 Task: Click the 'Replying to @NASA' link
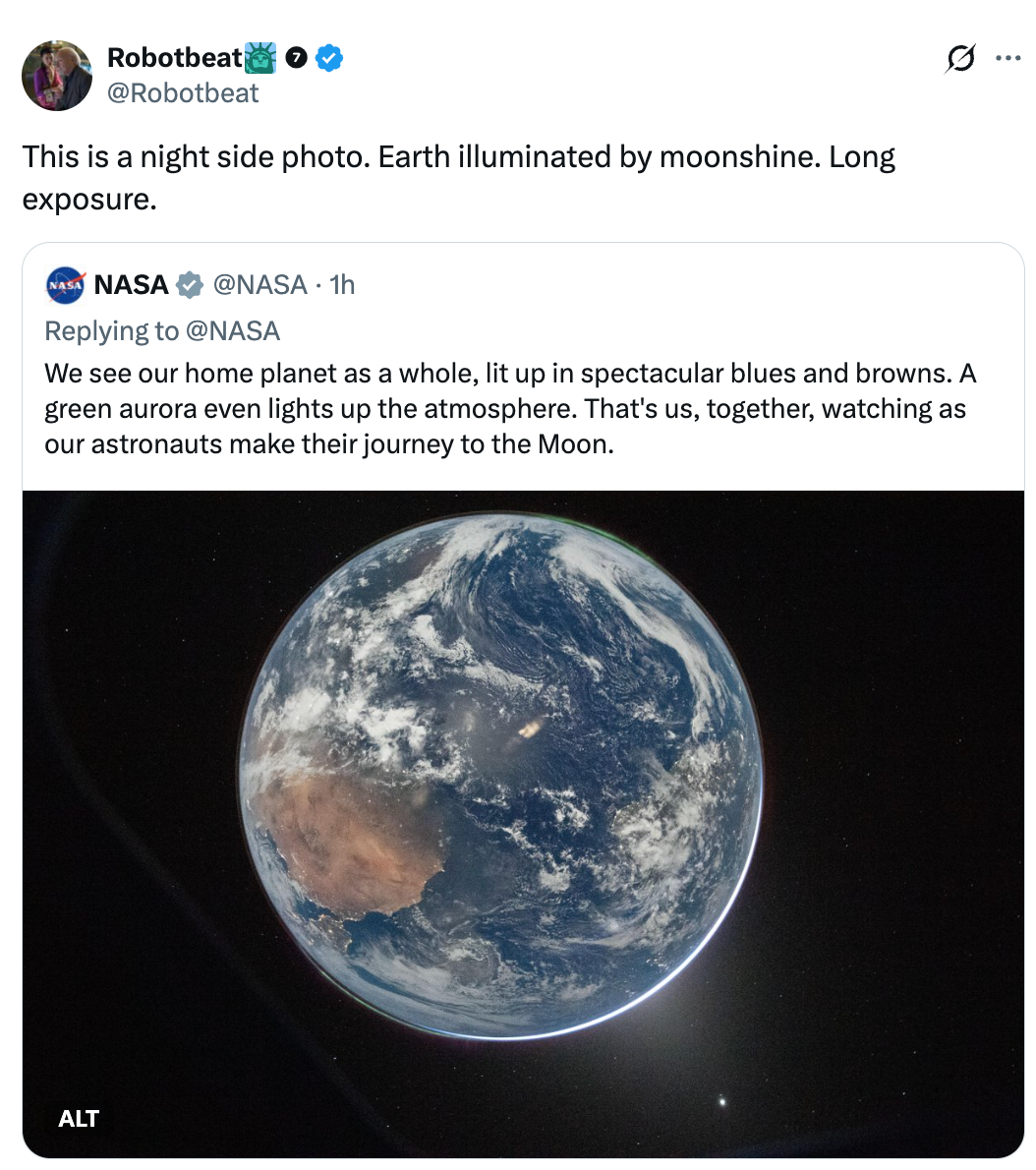click(x=163, y=331)
